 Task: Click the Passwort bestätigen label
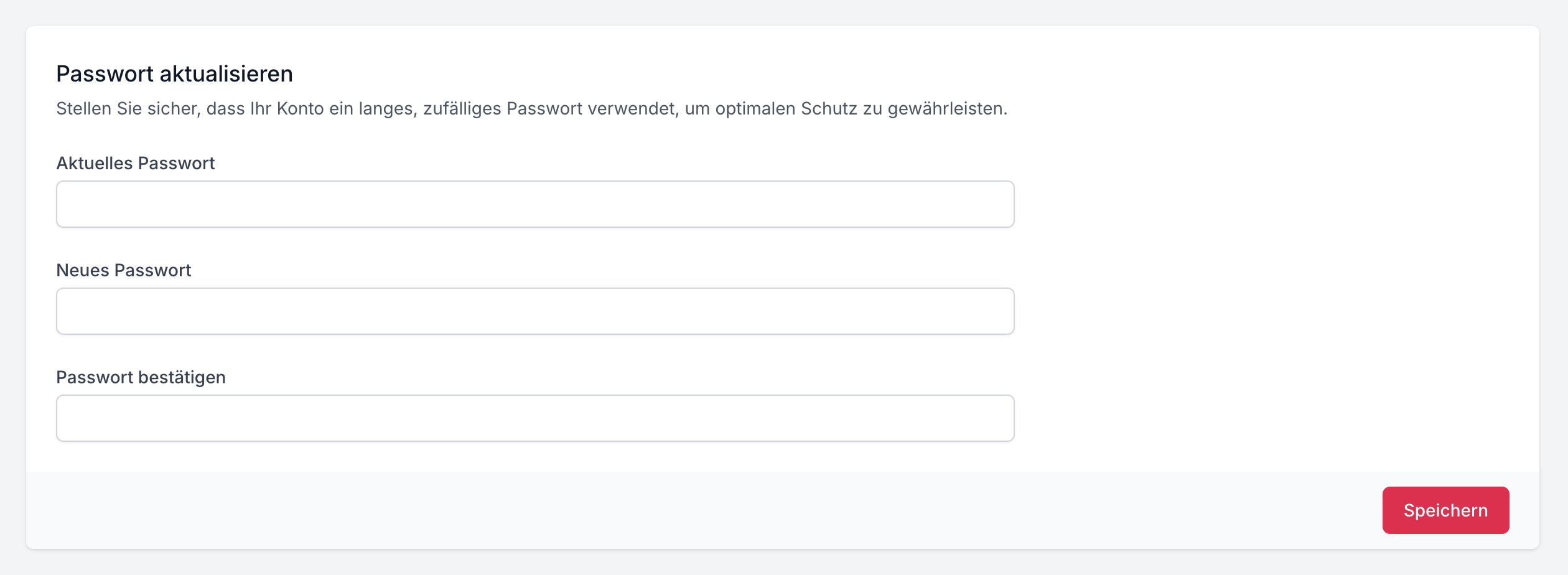click(141, 377)
